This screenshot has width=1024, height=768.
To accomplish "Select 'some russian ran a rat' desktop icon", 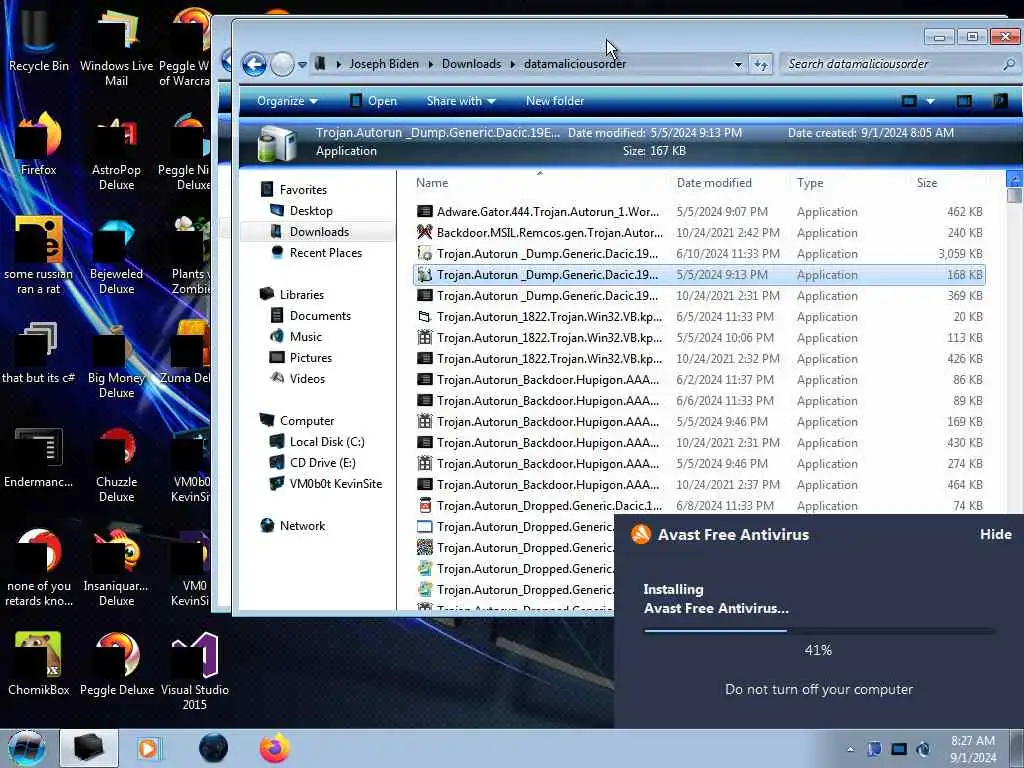I will click(x=38, y=256).
